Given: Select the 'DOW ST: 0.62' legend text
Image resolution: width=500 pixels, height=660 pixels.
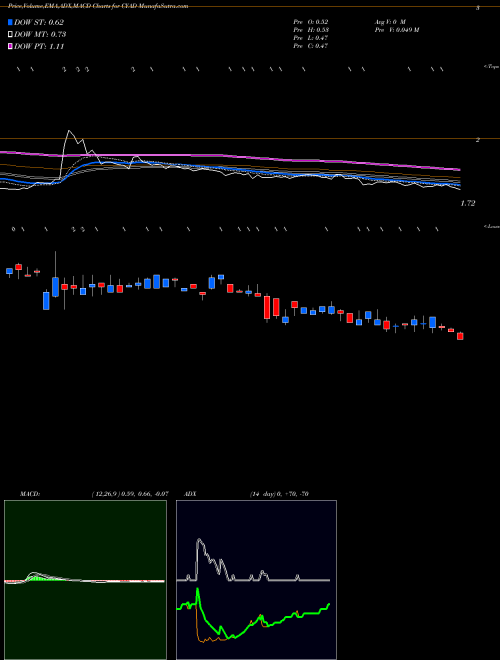Looking at the screenshot, I should tap(39, 23).
